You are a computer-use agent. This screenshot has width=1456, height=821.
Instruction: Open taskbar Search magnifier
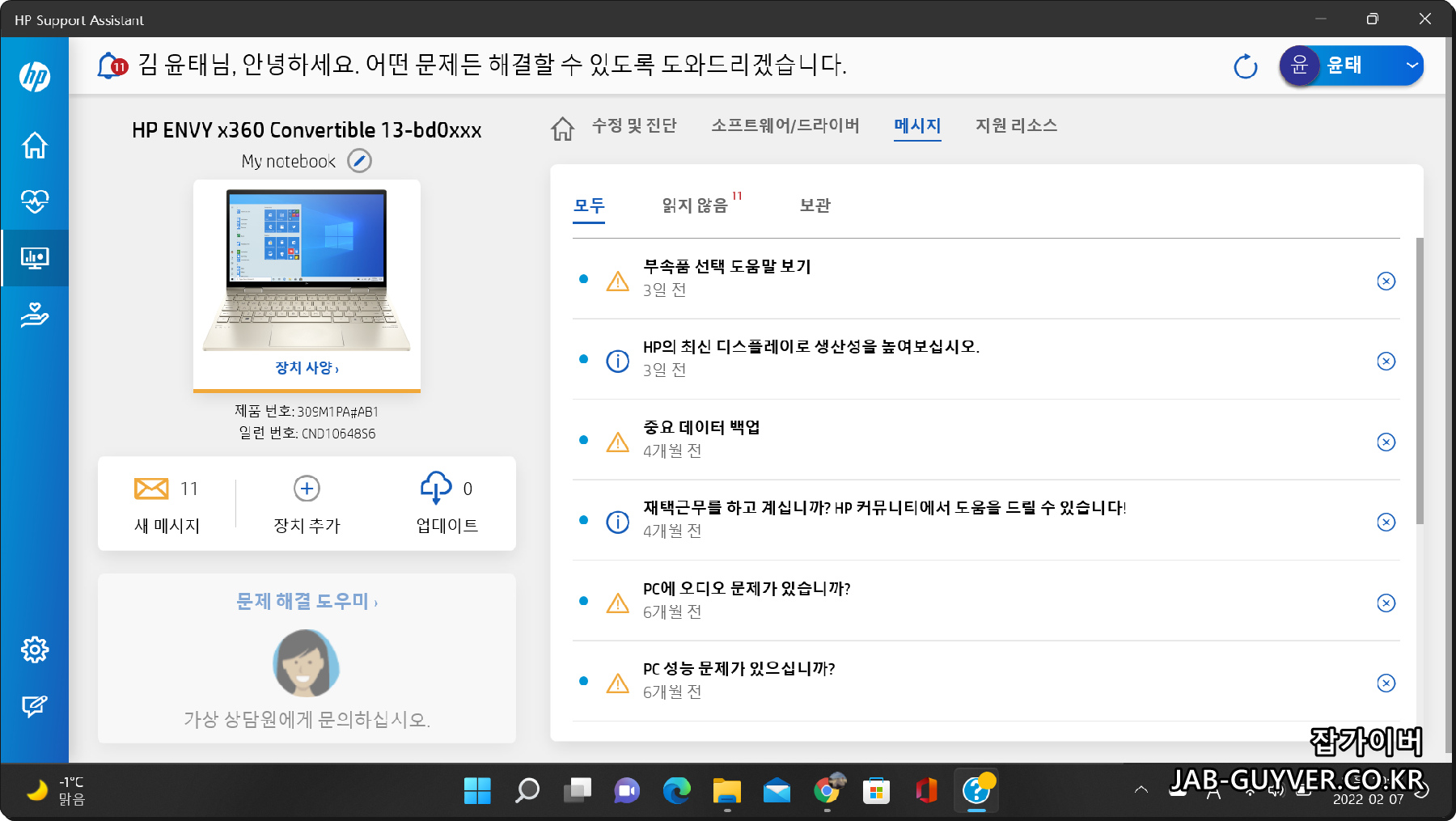click(527, 790)
